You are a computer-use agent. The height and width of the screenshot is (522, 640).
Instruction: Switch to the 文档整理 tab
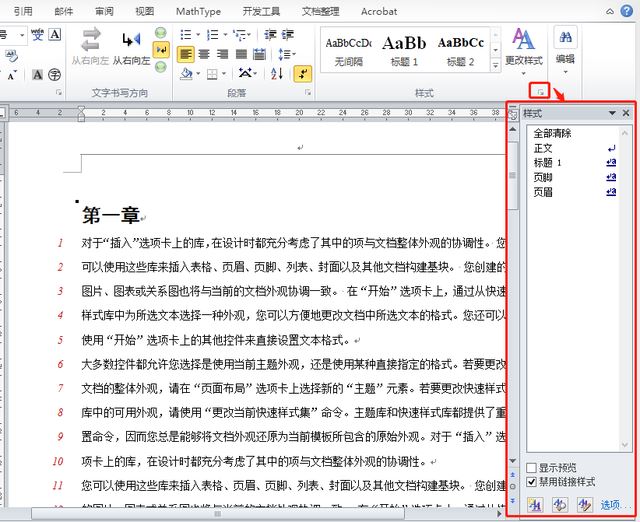pyautogui.click(x=320, y=11)
